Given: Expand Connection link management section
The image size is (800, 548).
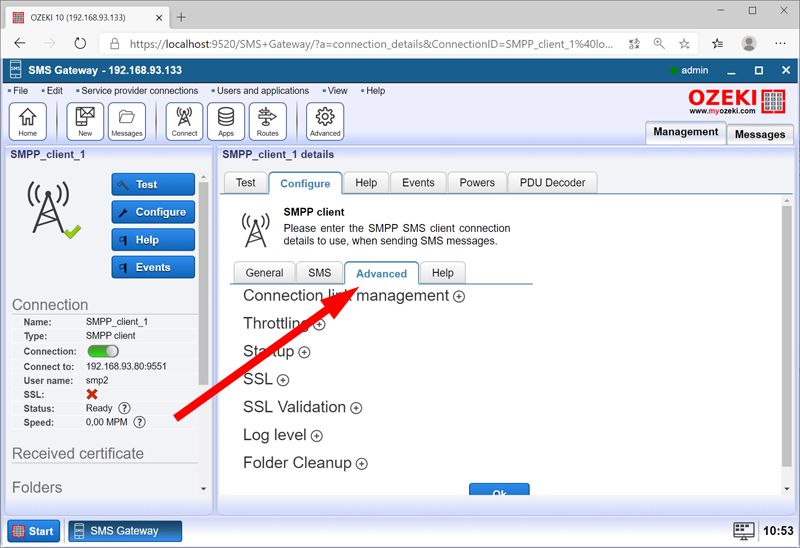Looking at the screenshot, I should 459,296.
